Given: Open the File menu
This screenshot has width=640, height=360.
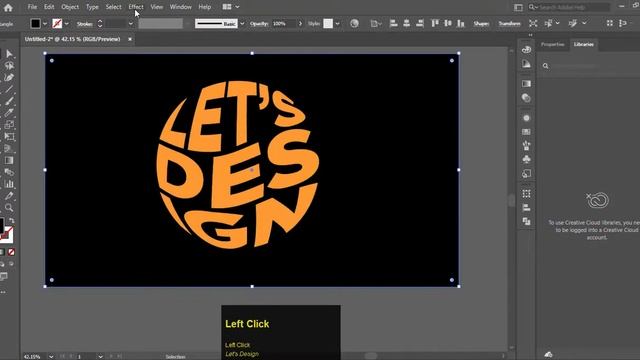Looking at the screenshot, I should point(32,7).
